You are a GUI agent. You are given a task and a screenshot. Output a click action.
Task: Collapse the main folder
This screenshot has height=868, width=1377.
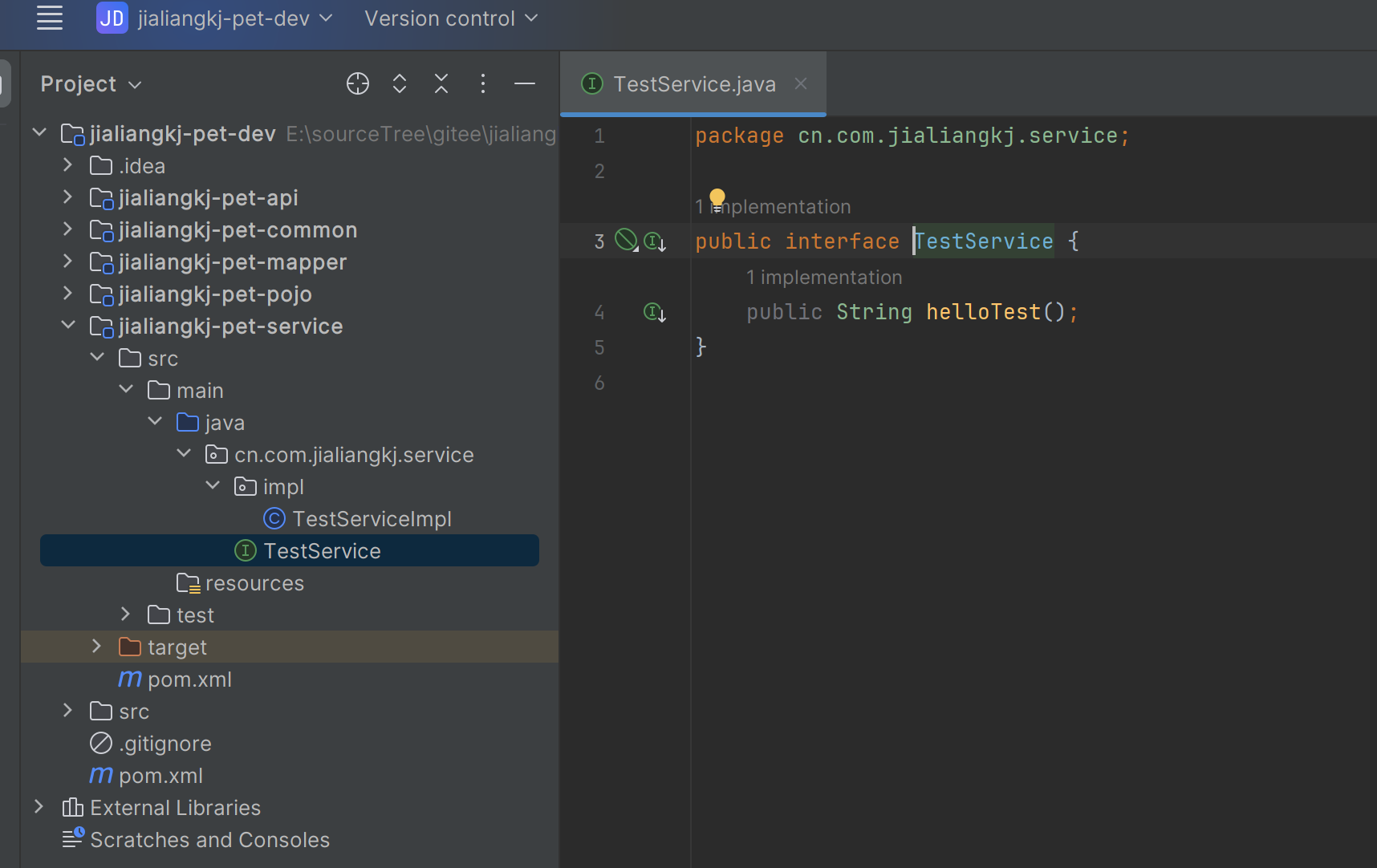126,389
